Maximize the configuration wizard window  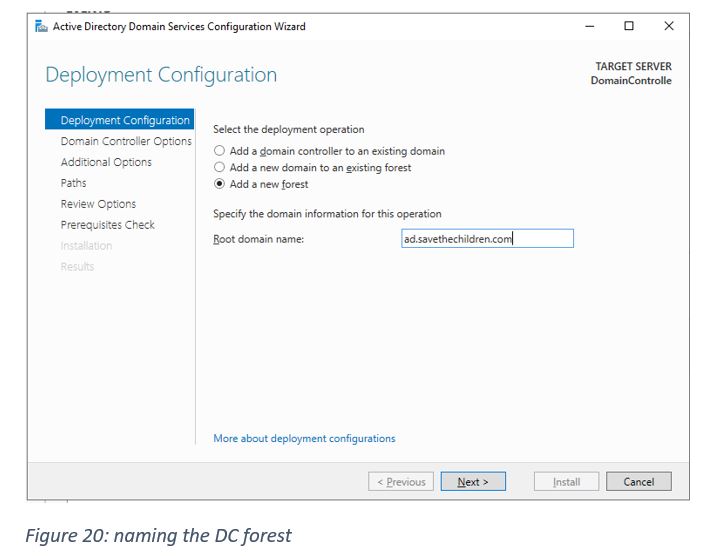pos(629,26)
